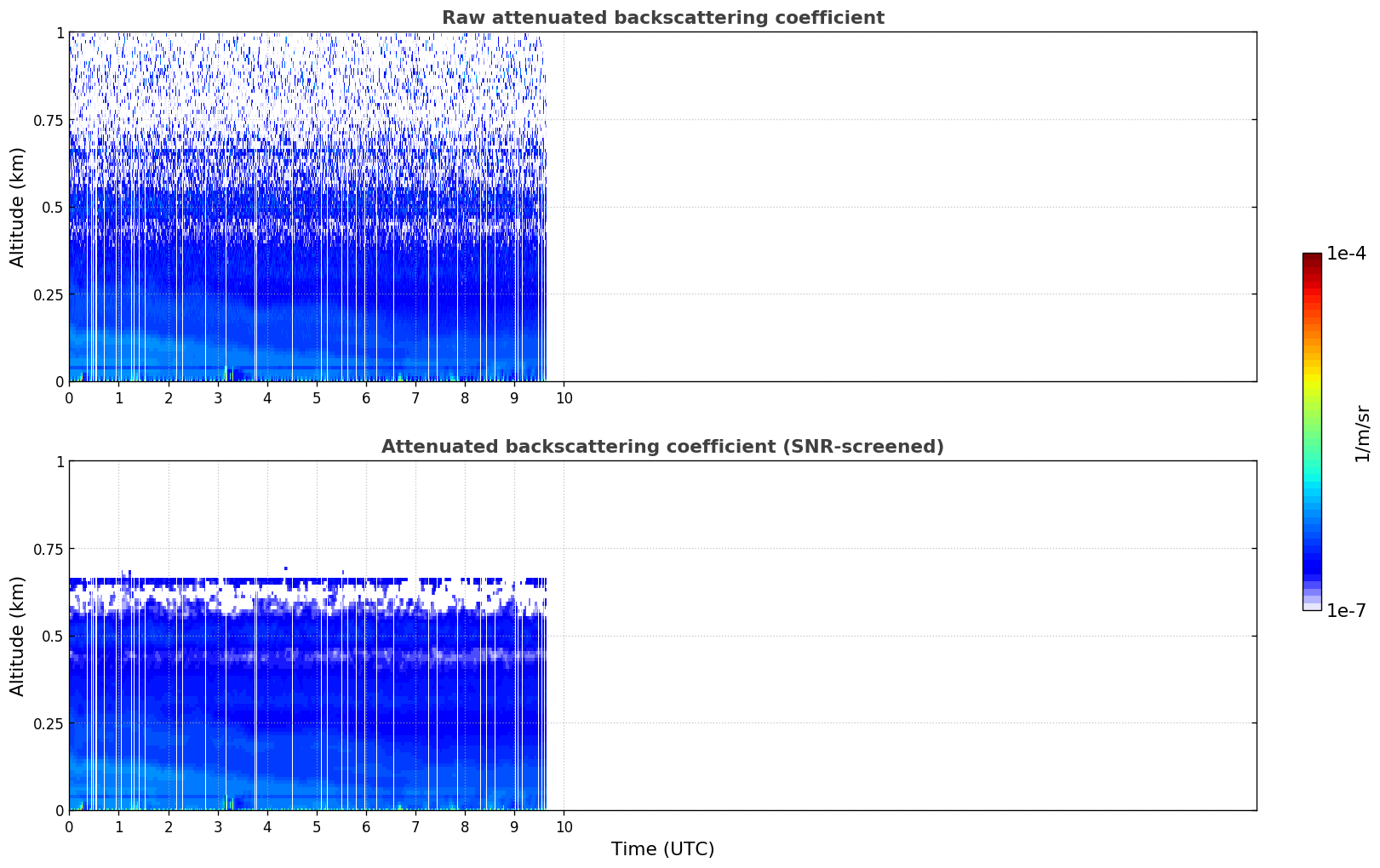Image resolution: width=1380 pixels, height=868 pixels.
Task: Select the "1/m/sr" colorbar unit label
Action: [x=1362, y=433]
